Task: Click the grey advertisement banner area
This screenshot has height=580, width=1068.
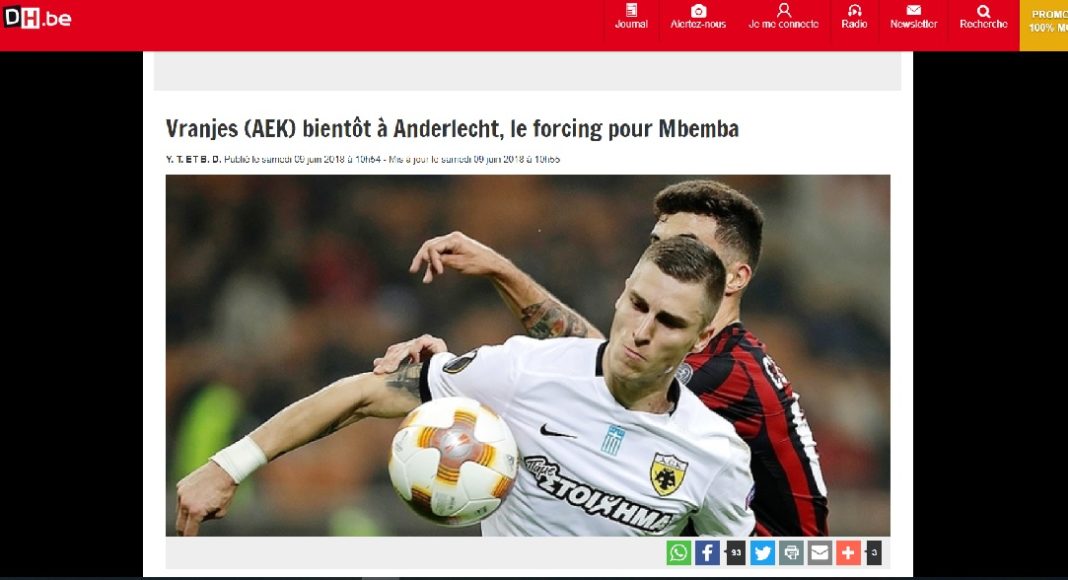Action: click(x=527, y=71)
